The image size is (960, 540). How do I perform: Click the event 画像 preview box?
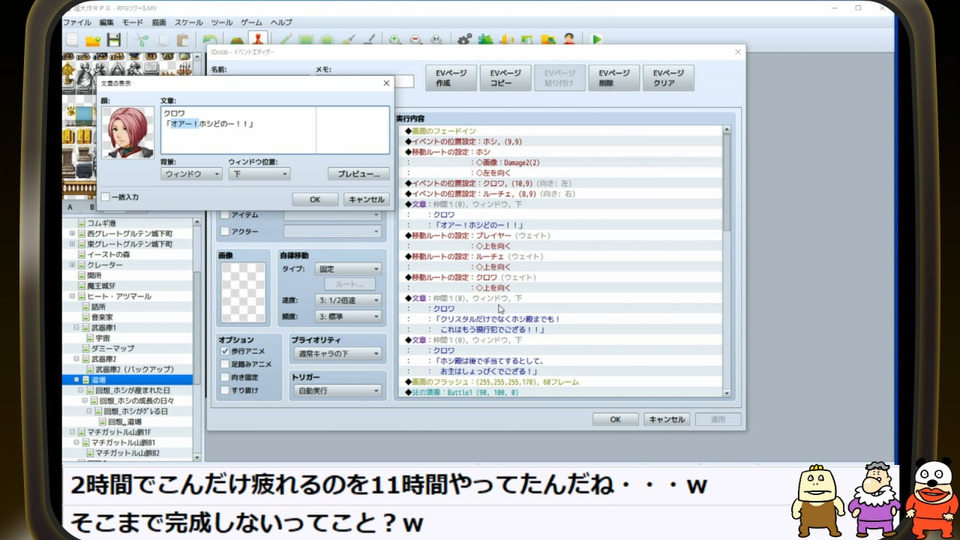243,293
